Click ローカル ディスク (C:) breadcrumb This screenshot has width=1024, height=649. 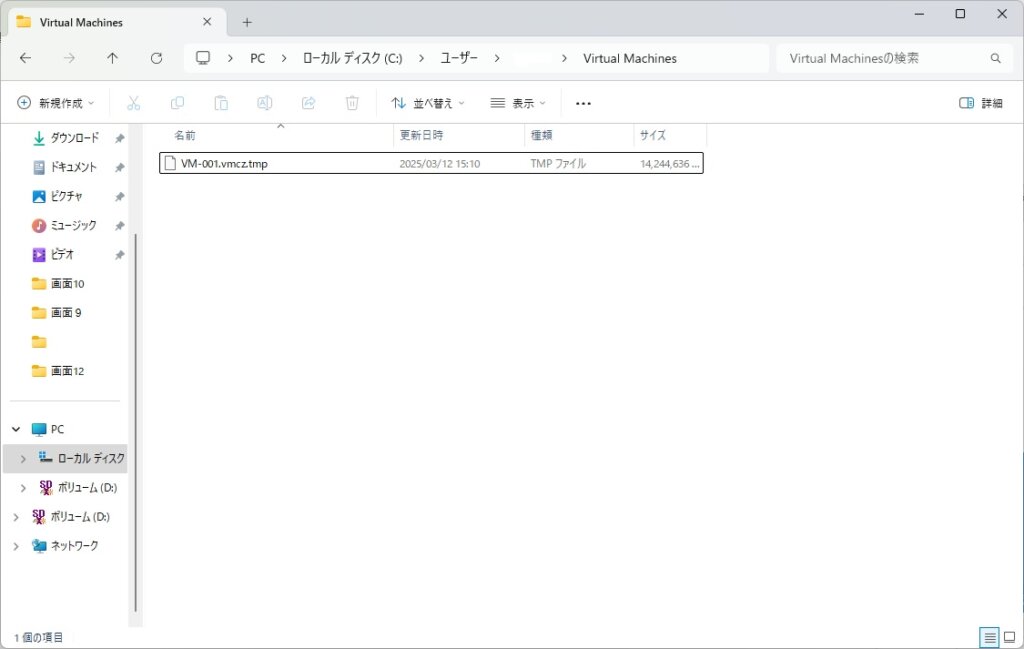pos(353,58)
